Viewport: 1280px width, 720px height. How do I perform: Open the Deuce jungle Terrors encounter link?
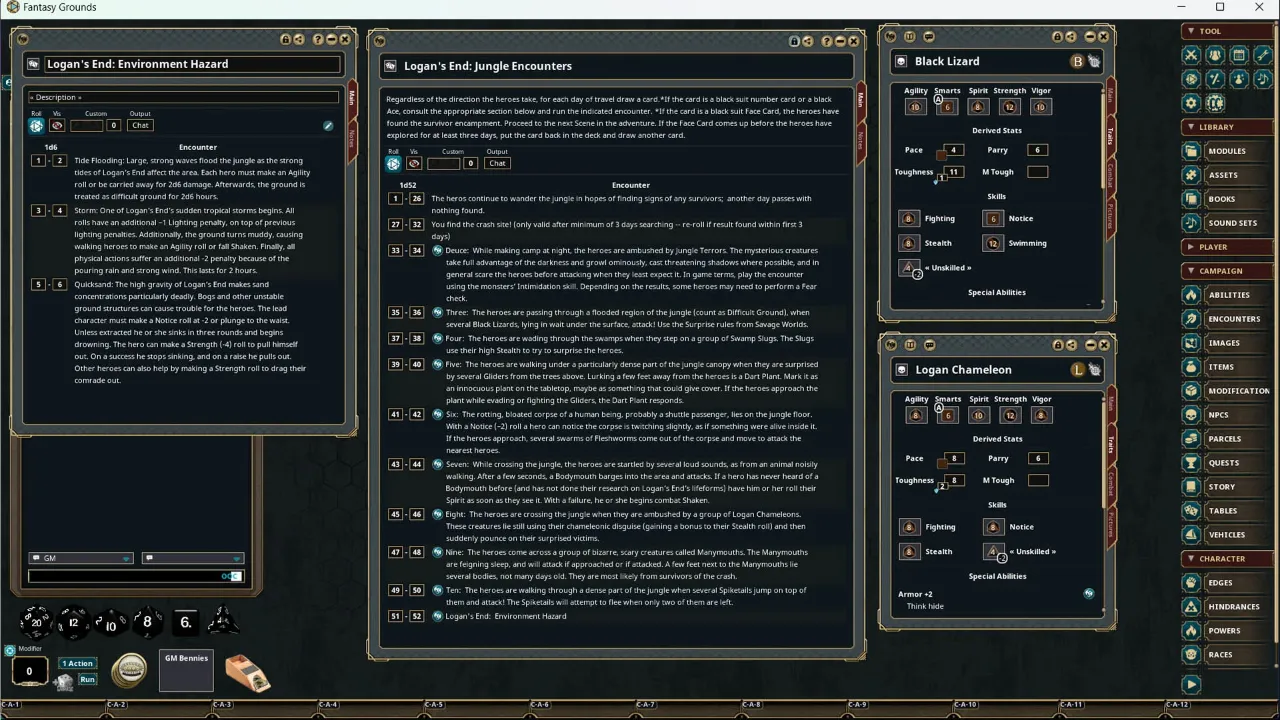pyautogui.click(x=438, y=250)
